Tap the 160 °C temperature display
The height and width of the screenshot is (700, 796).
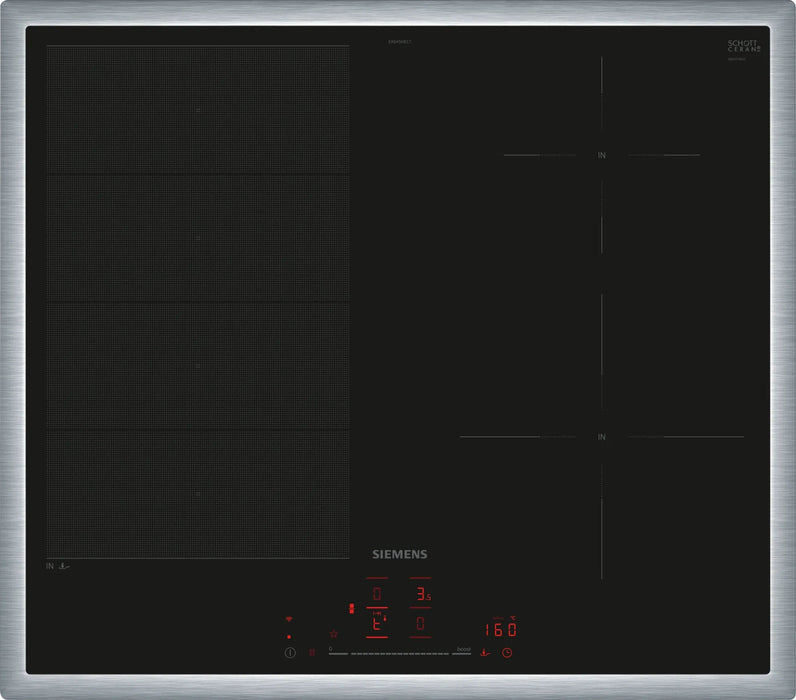pyautogui.click(x=501, y=629)
